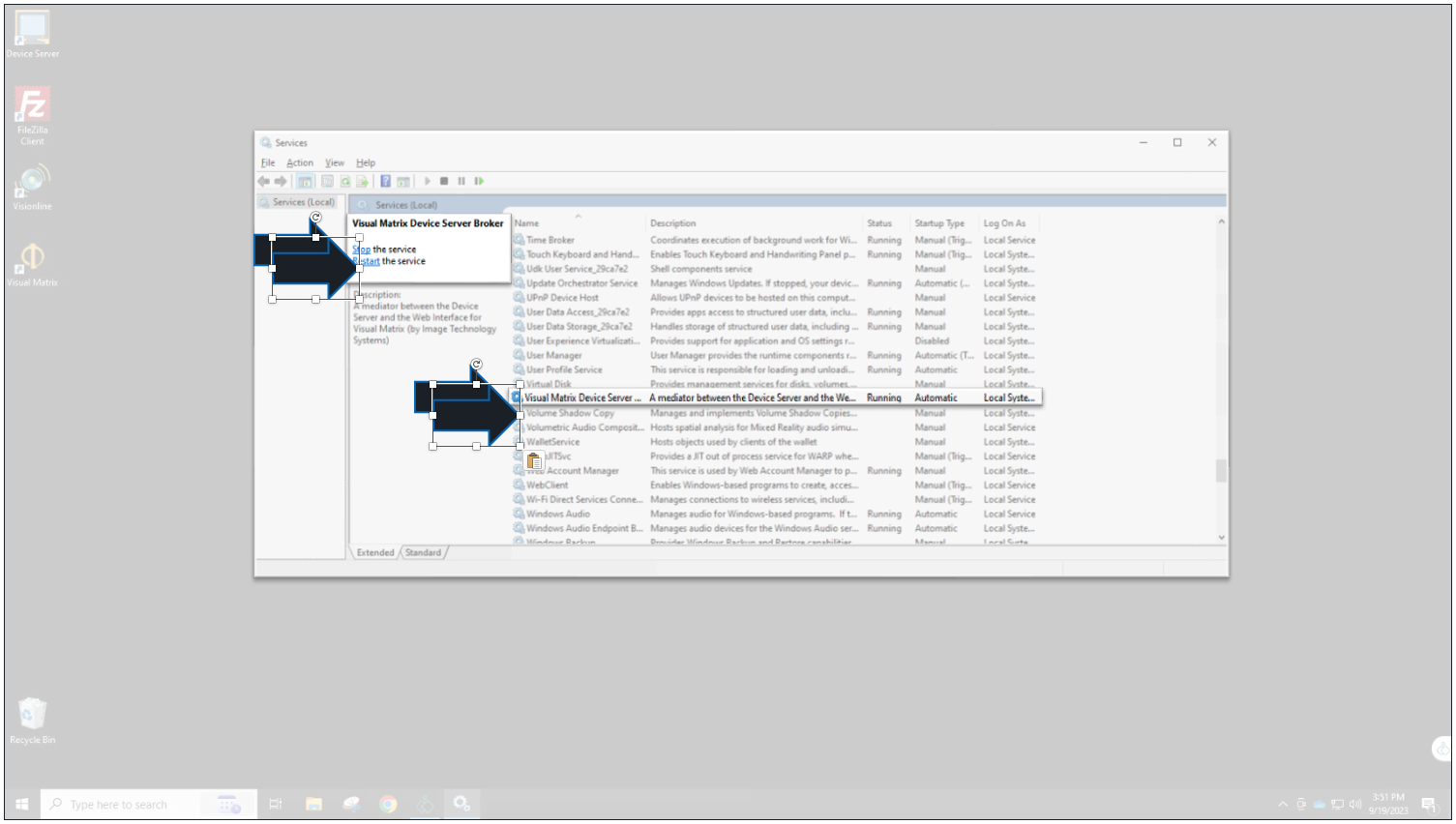This screenshot has width=1456, height=824.
Task: Open the Action menu
Action: pyautogui.click(x=299, y=163)
